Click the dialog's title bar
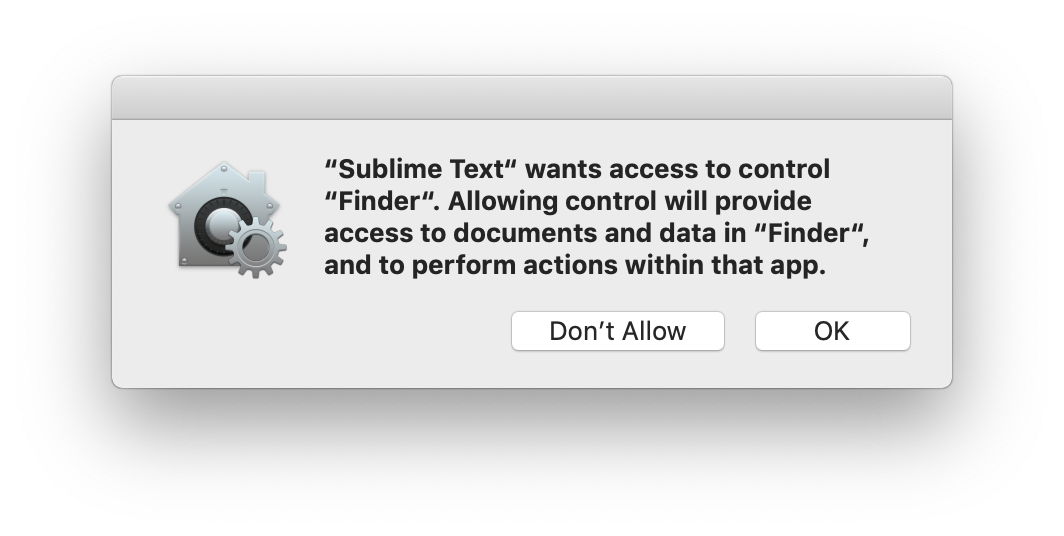The image size is (1064, 536). pyautogui.click(x=531, y=98)
